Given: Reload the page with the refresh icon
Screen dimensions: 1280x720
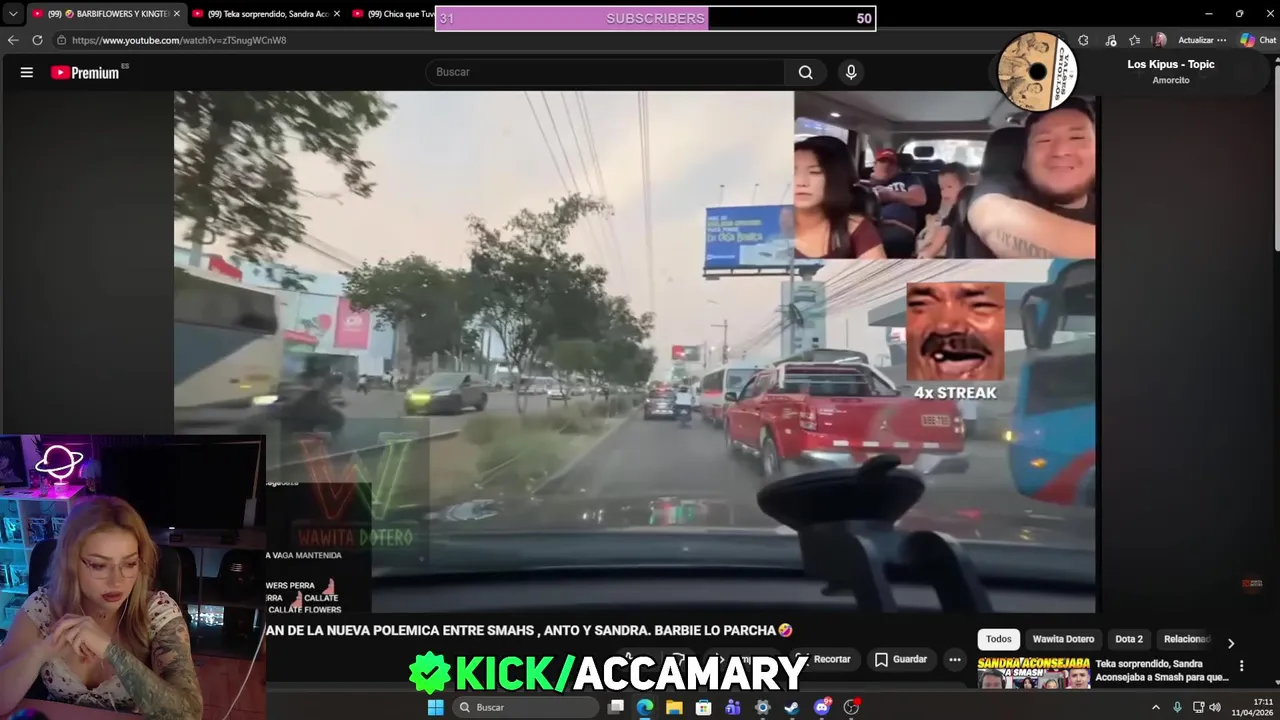Looking at the screenshot, I should click(x=37, y=40).
